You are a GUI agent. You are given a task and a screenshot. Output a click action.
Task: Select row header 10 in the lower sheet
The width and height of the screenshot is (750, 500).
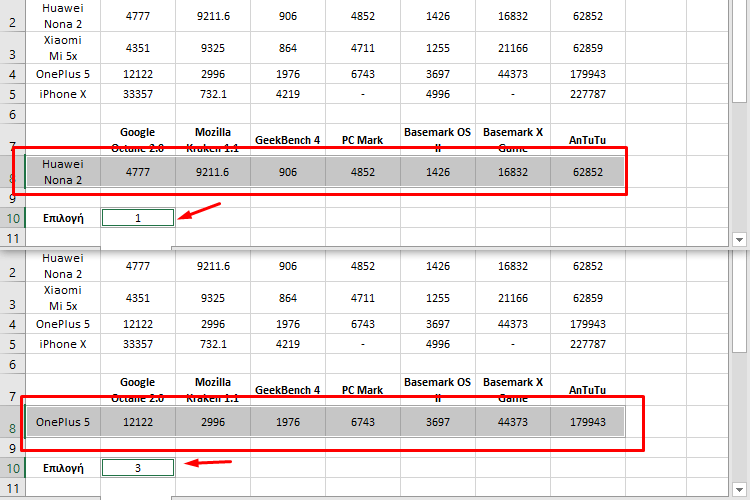click(x=12, y=468)
